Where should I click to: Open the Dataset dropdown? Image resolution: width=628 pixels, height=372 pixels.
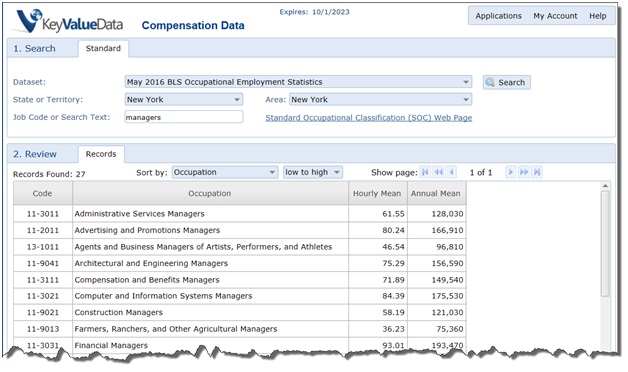point(298,82)
